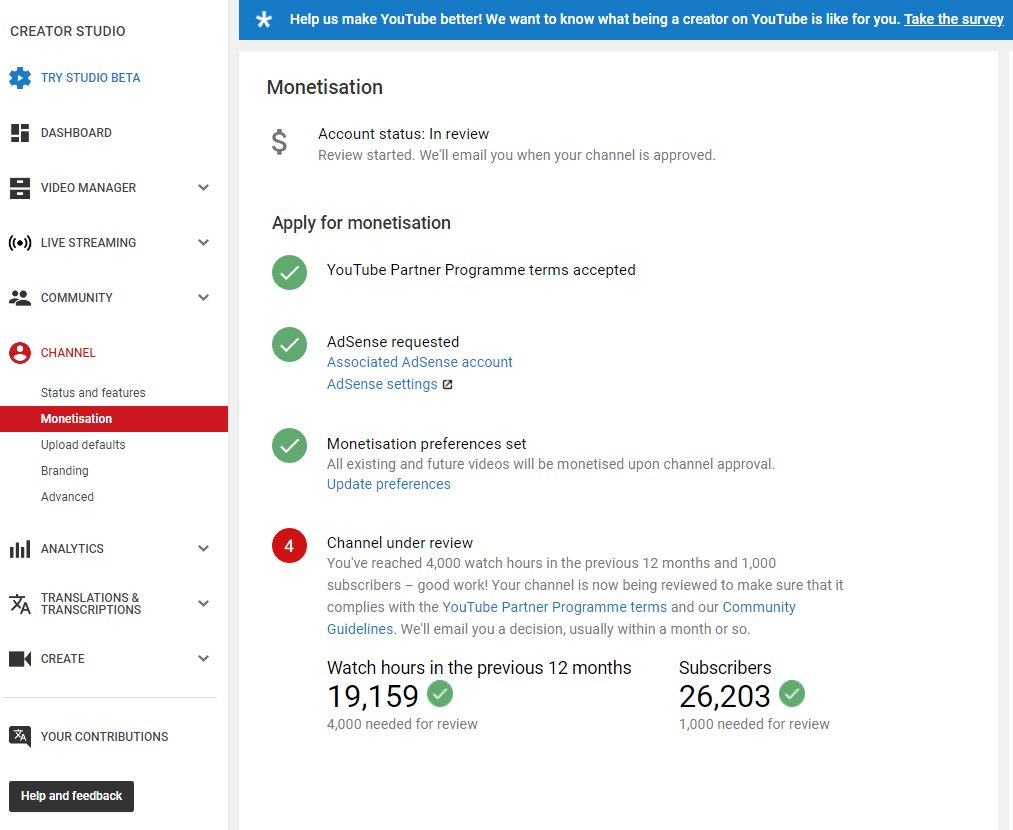Click the asterisk icon in the survey banner

pyautogui.click(x=264, y=19)
